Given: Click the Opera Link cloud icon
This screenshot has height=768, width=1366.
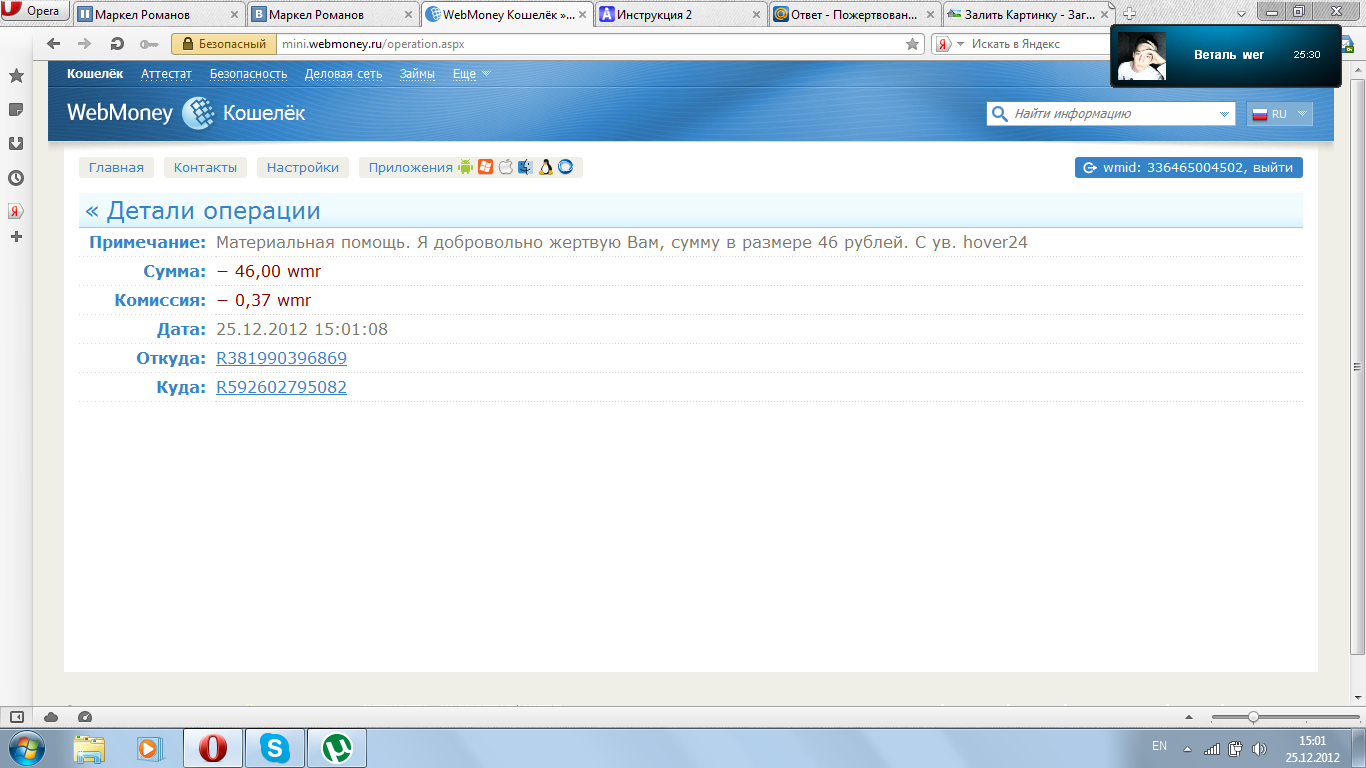Looking at the screenshot, I should [x=51, y=717].
